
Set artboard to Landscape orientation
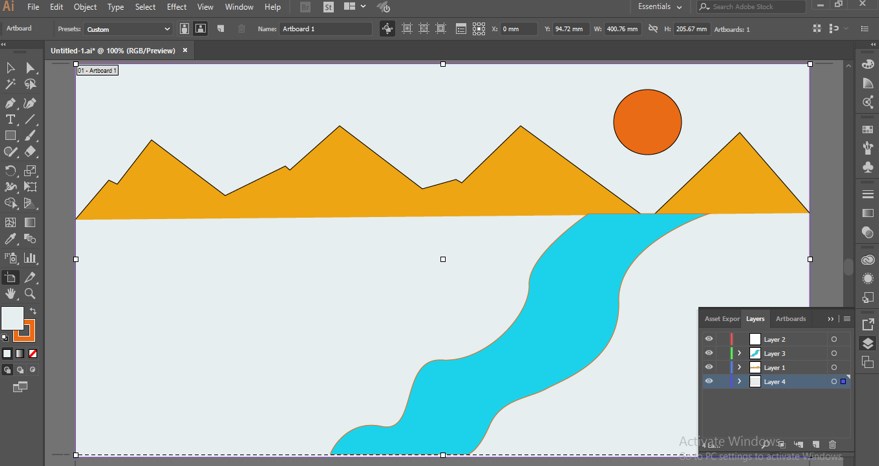200,29
